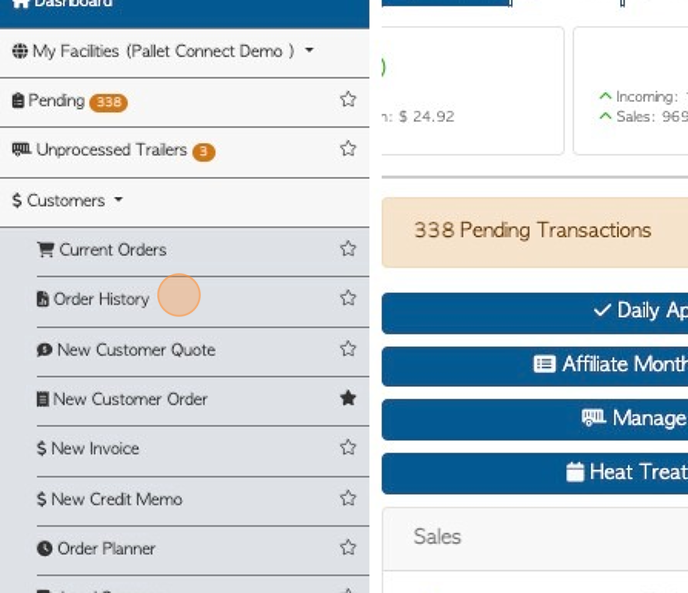Viewport: 688px width, 593px height.
Task: Click the Unprocessed Trailers truck icon
Action: [21, 150]
